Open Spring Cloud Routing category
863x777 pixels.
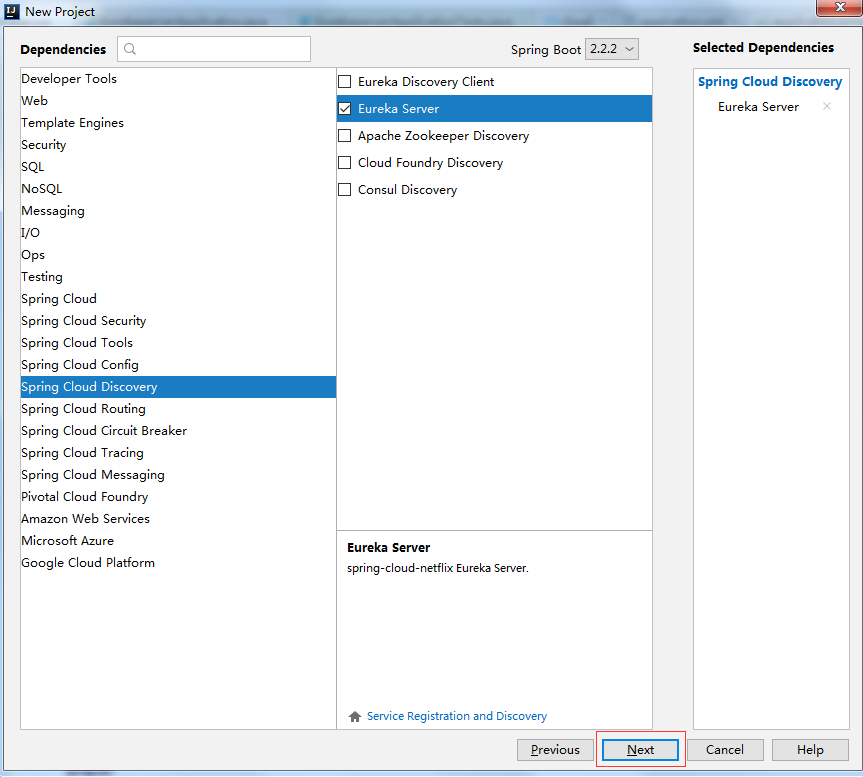click(x=178, y=409)
